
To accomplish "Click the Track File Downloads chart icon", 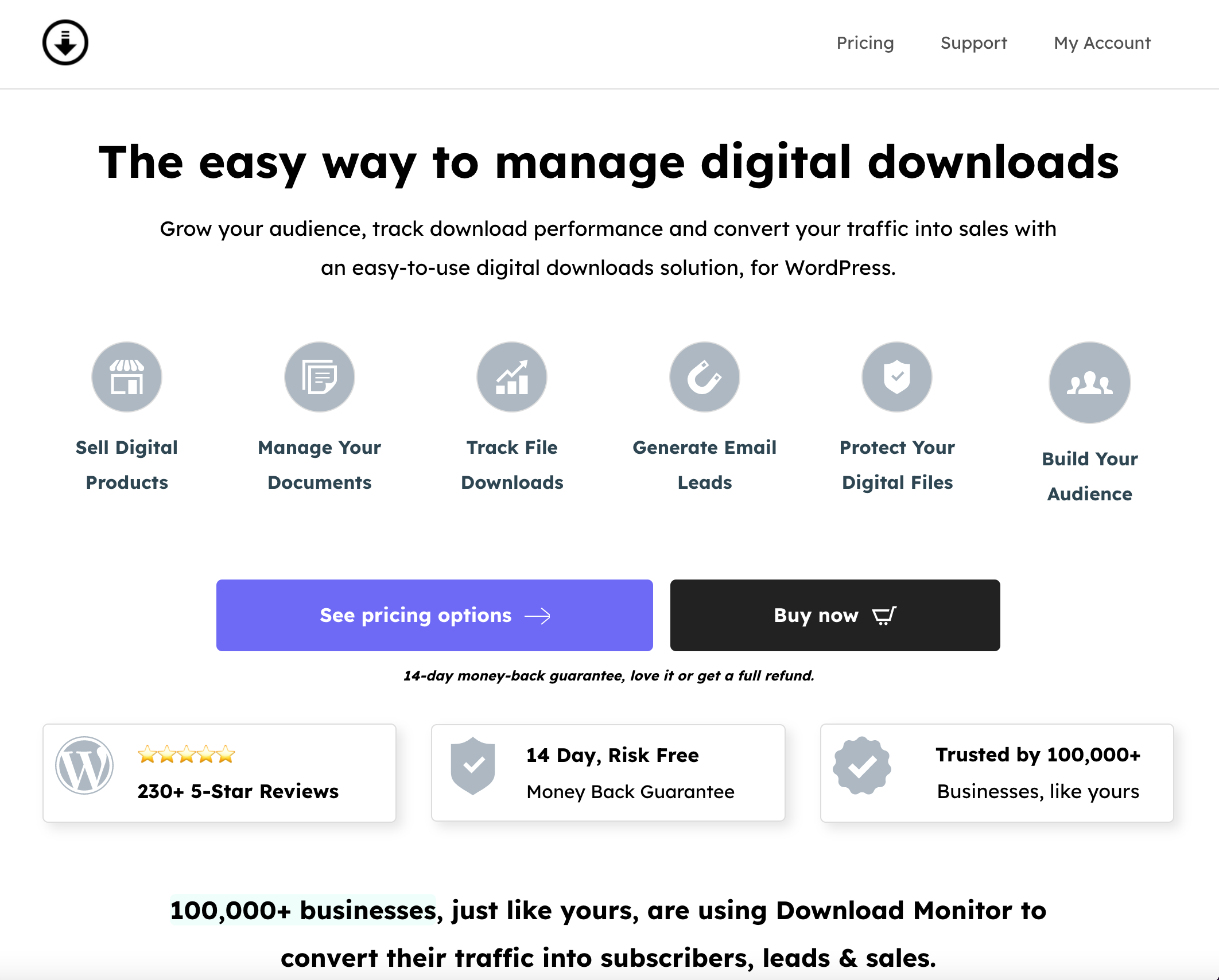I will pos(512,377).
